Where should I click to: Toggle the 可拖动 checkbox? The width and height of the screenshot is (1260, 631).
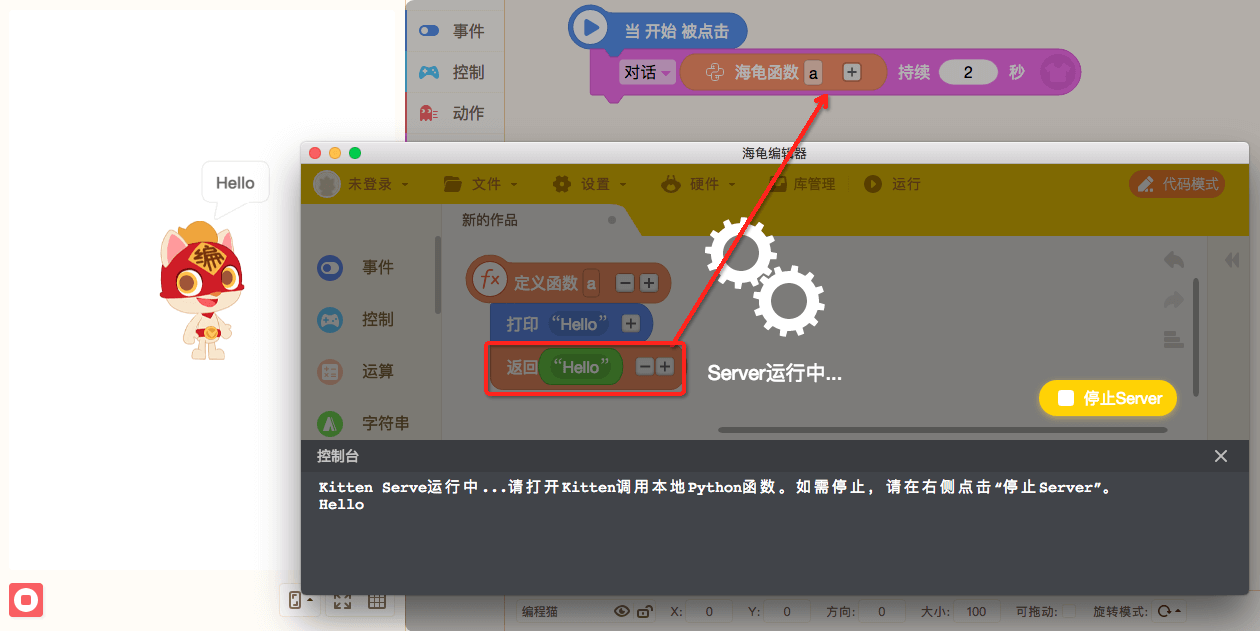(1069, 611)
